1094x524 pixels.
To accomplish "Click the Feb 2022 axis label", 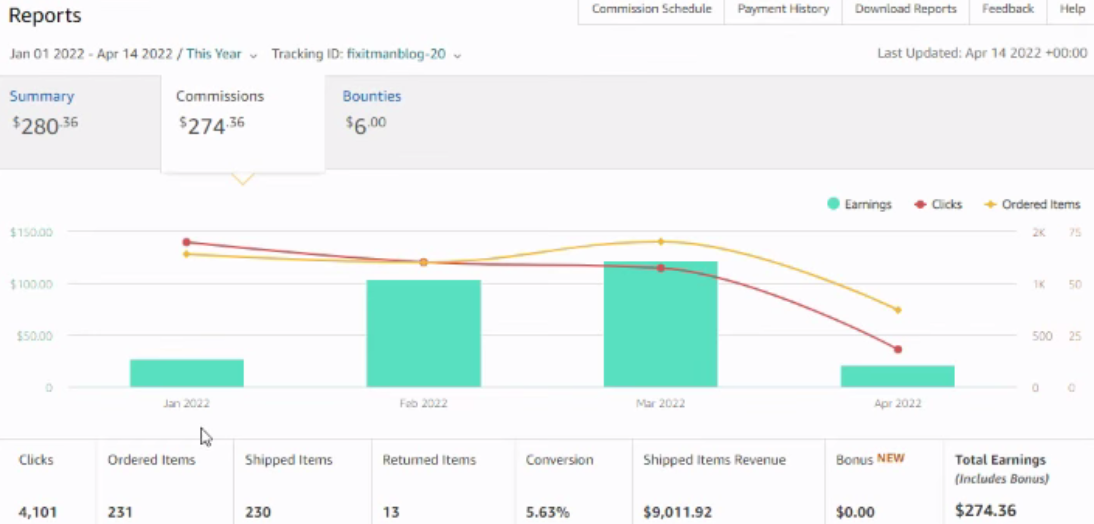I will pos(424,403).
